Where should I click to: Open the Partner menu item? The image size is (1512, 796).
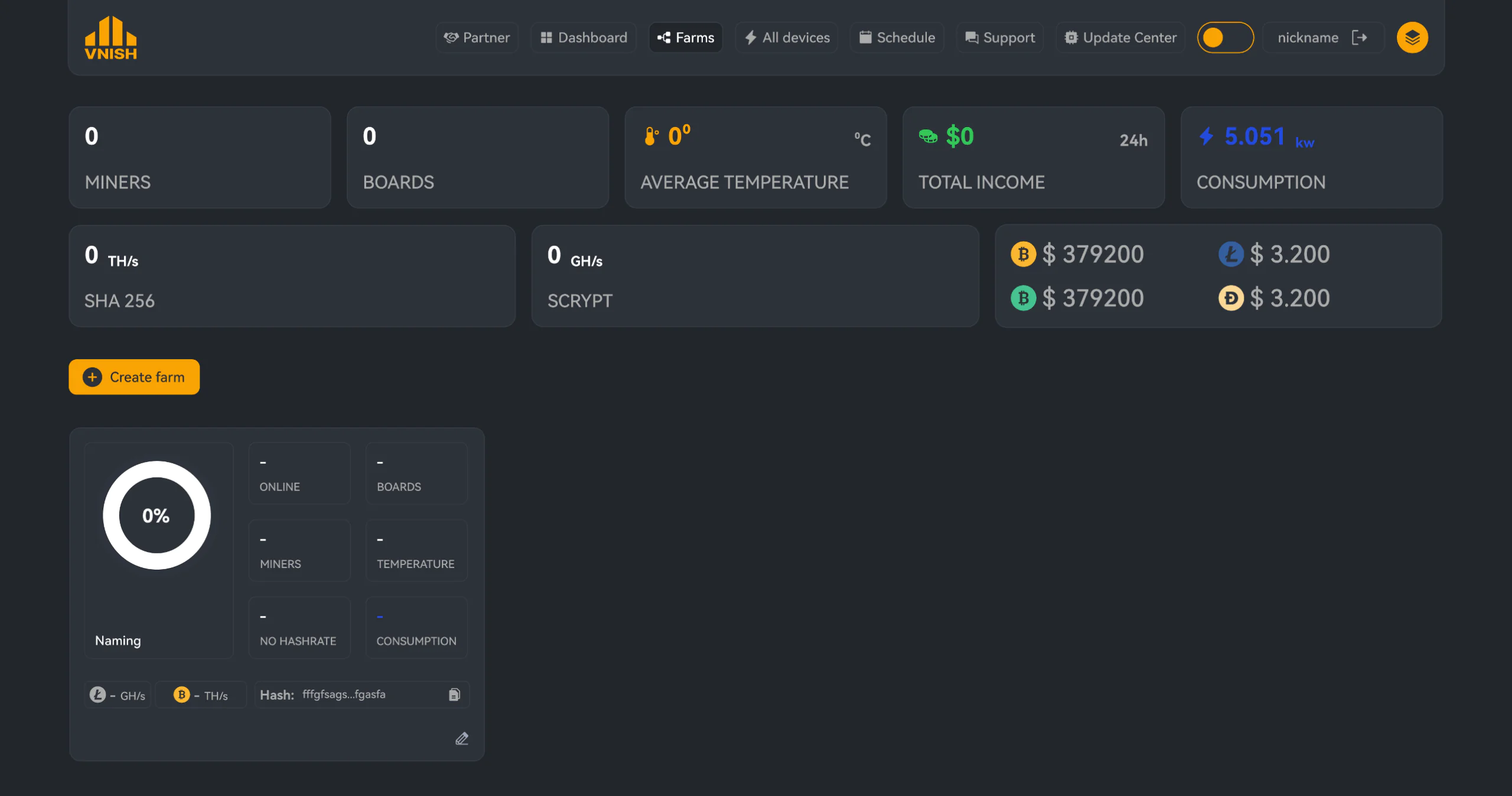[477, 38]
